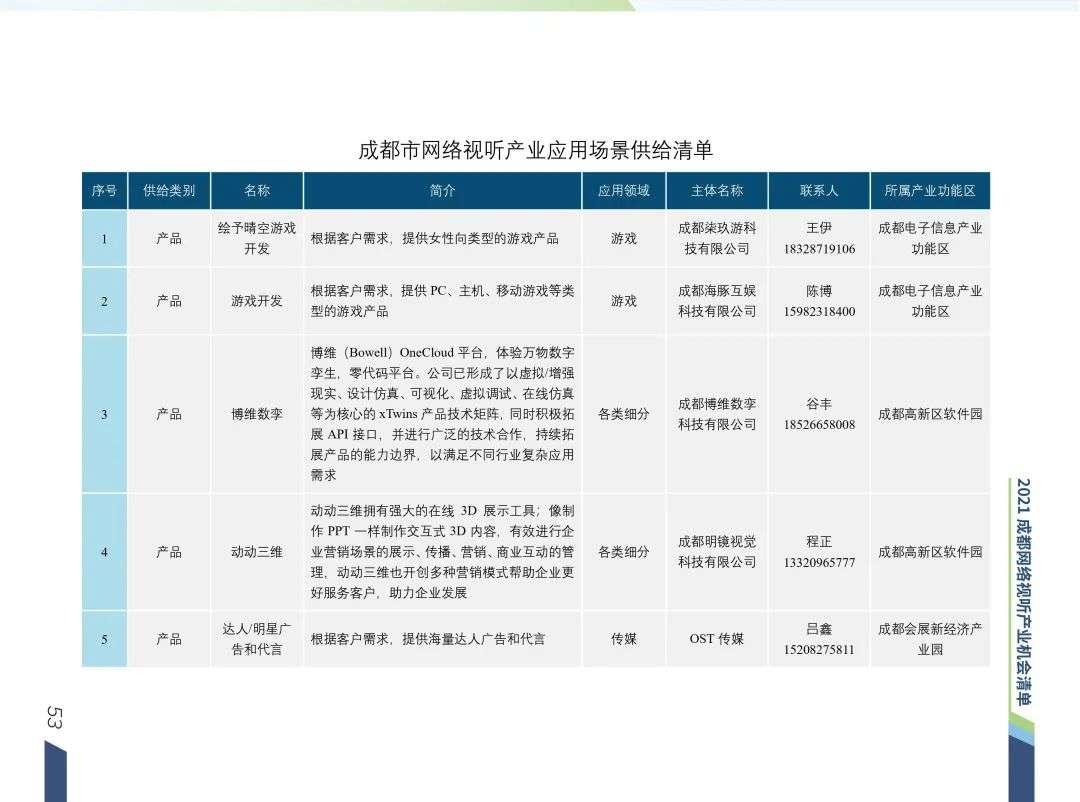
Task: Select the 简介 column header
Action: point(442,191)
